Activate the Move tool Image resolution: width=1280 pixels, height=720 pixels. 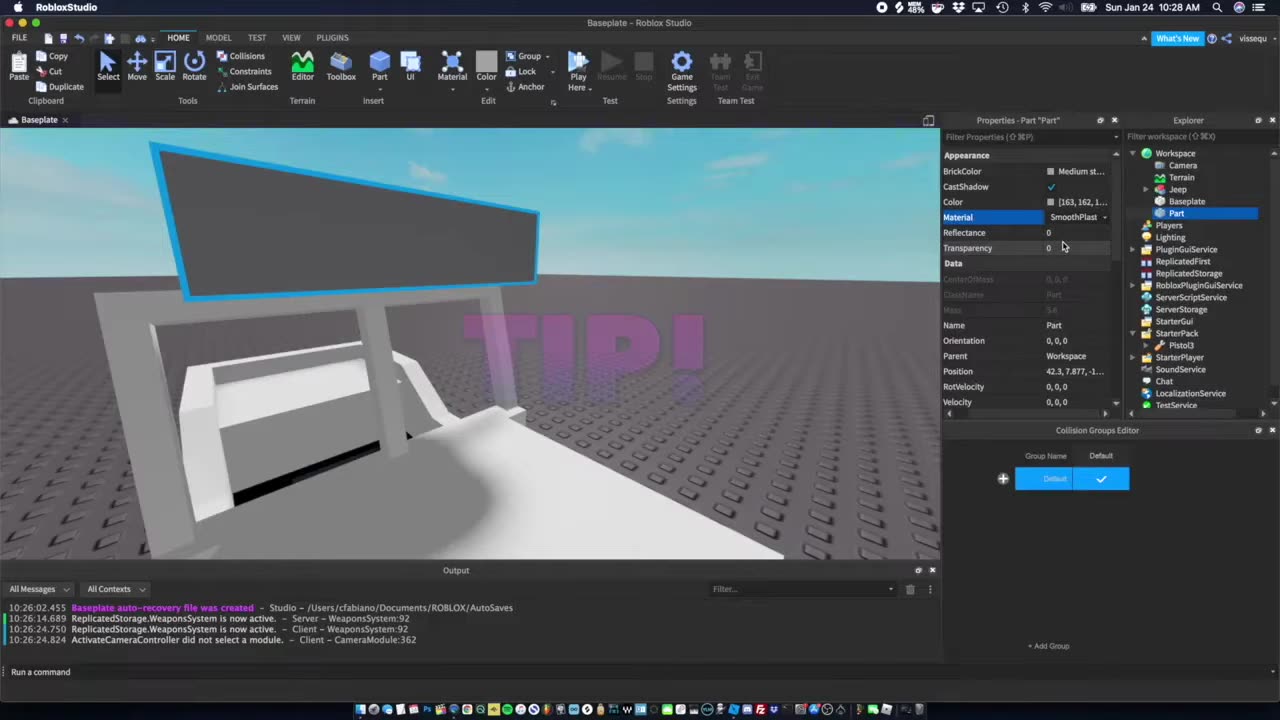(x=137, y=67)
